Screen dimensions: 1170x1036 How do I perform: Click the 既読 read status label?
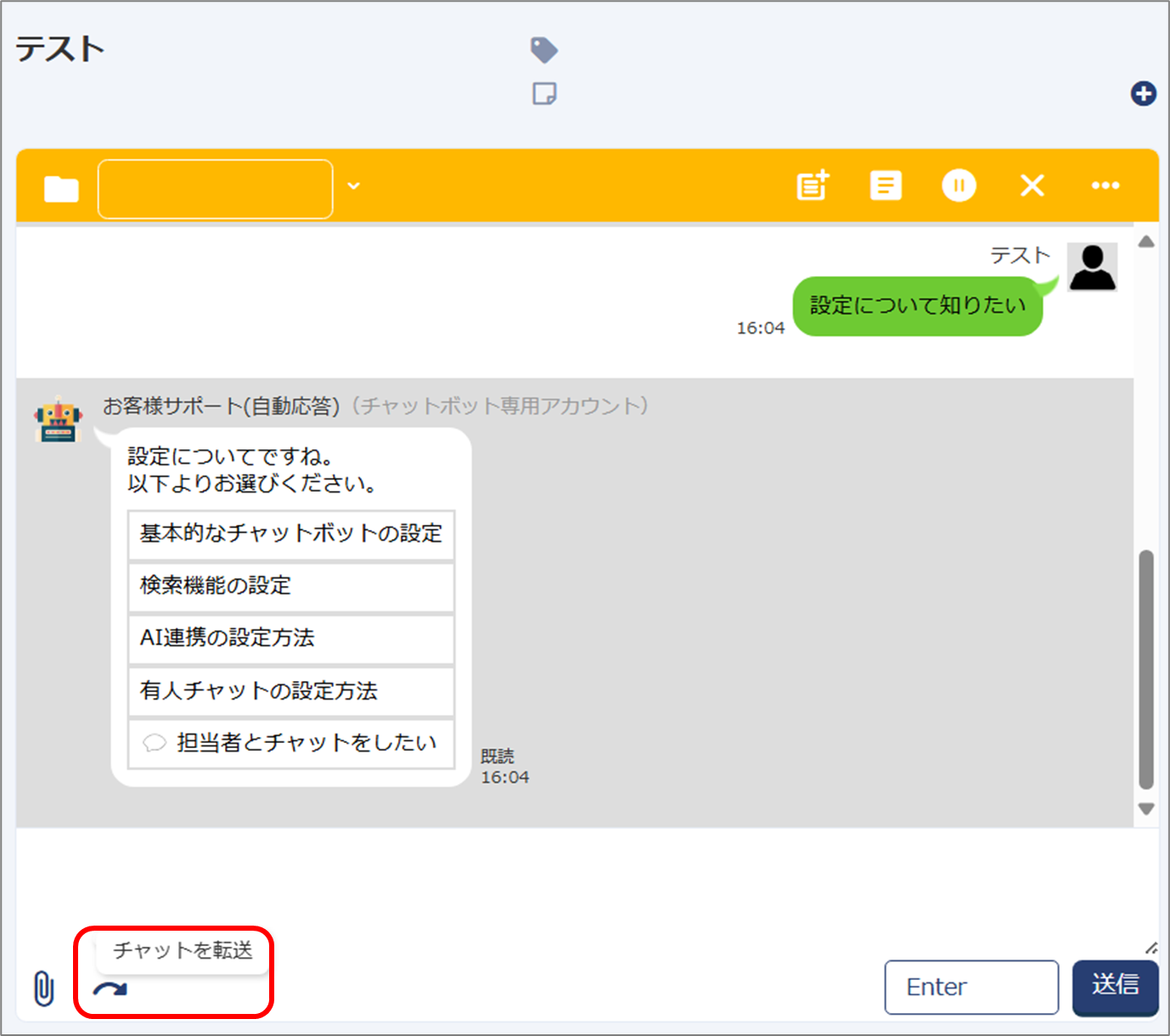tap(497, 756)
